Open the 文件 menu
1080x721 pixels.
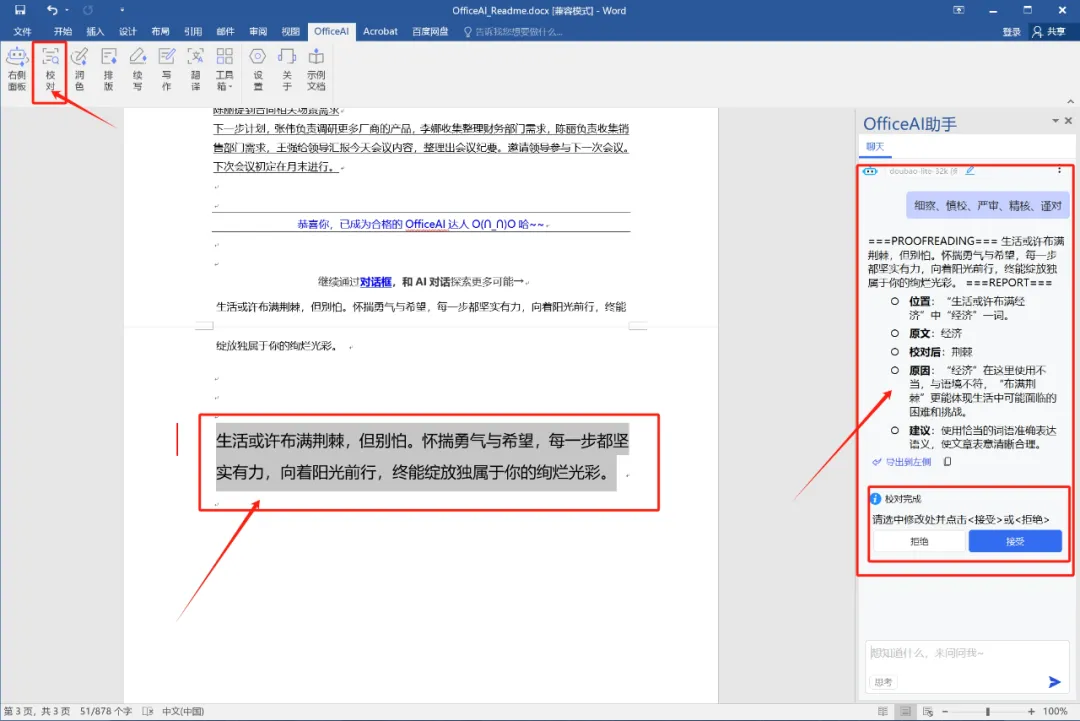coord(23,32)
